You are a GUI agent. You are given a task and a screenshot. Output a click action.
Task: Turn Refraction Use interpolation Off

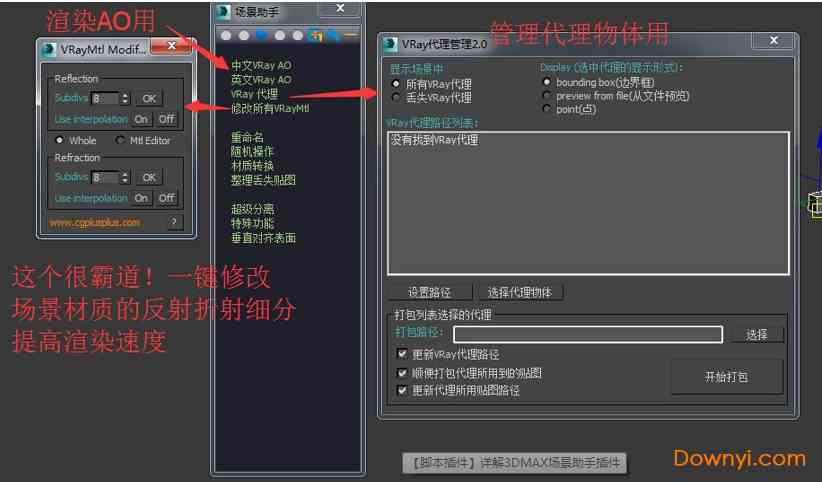pos(167,198)
